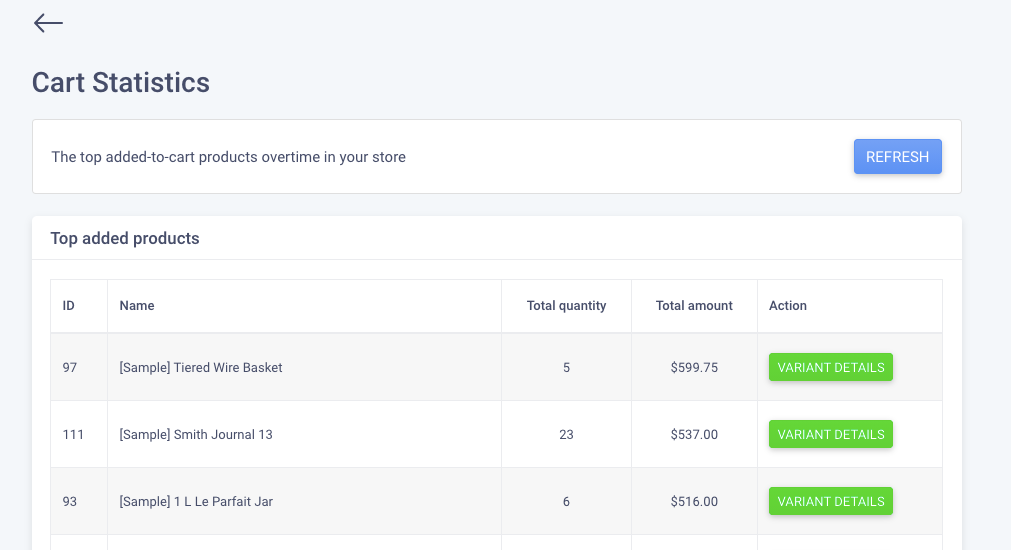The height and width of the screenshot is (550, 1011).
Task: Click product ID 93 cell
Action: [70, 502]
